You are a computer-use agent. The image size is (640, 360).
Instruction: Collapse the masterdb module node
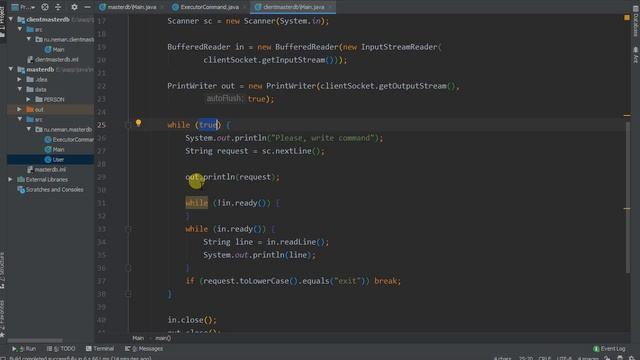click(x=11, y=69)
